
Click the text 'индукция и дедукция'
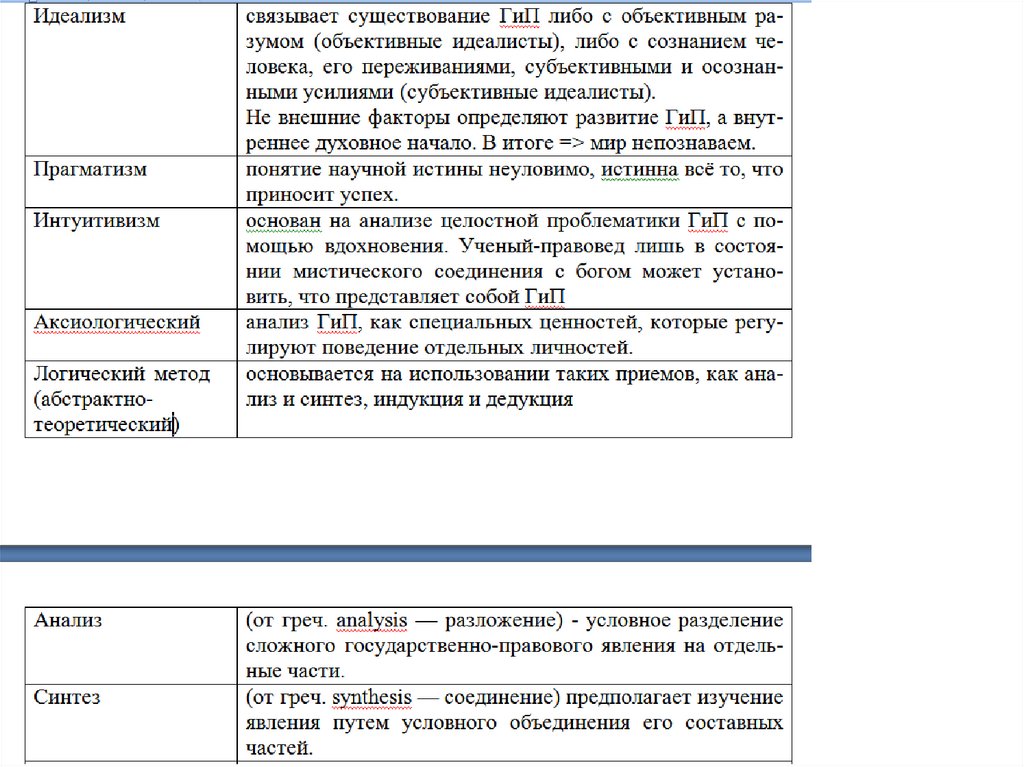tap(473, 399)
